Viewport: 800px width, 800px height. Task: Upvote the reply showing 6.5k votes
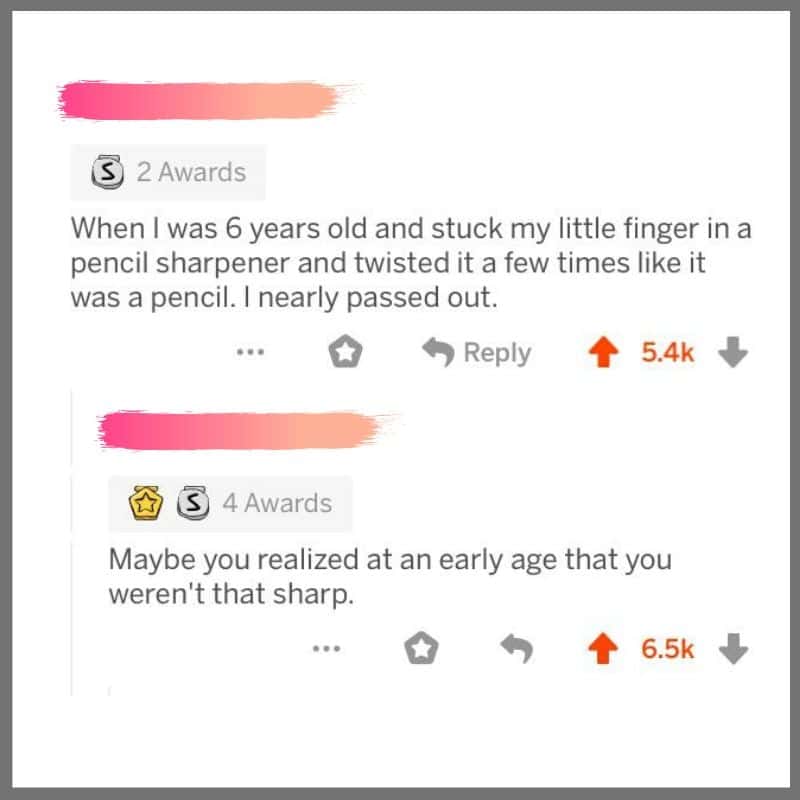click(606, 648)
